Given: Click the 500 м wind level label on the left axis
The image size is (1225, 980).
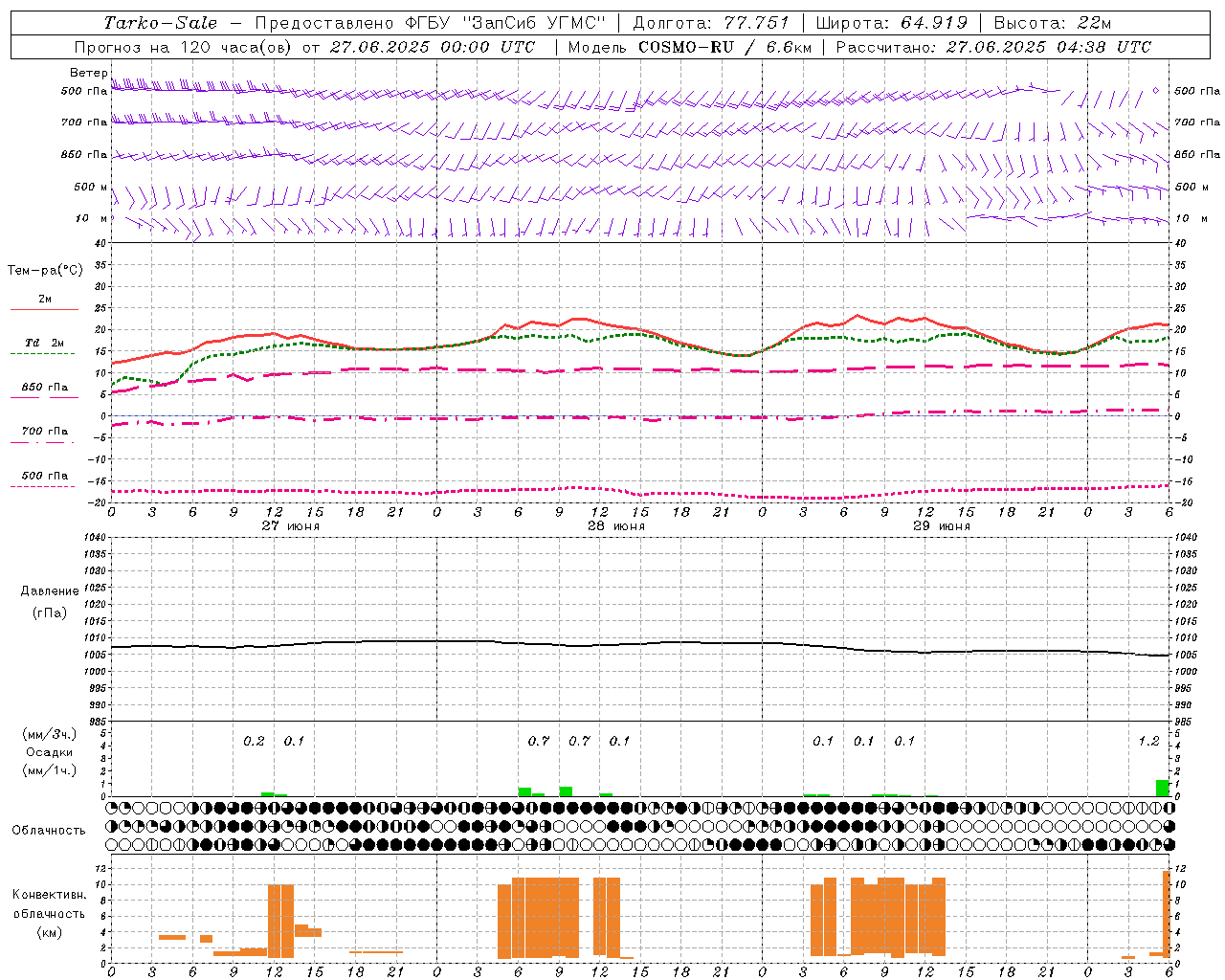Looking at the screenshot, I should point(91,187).
